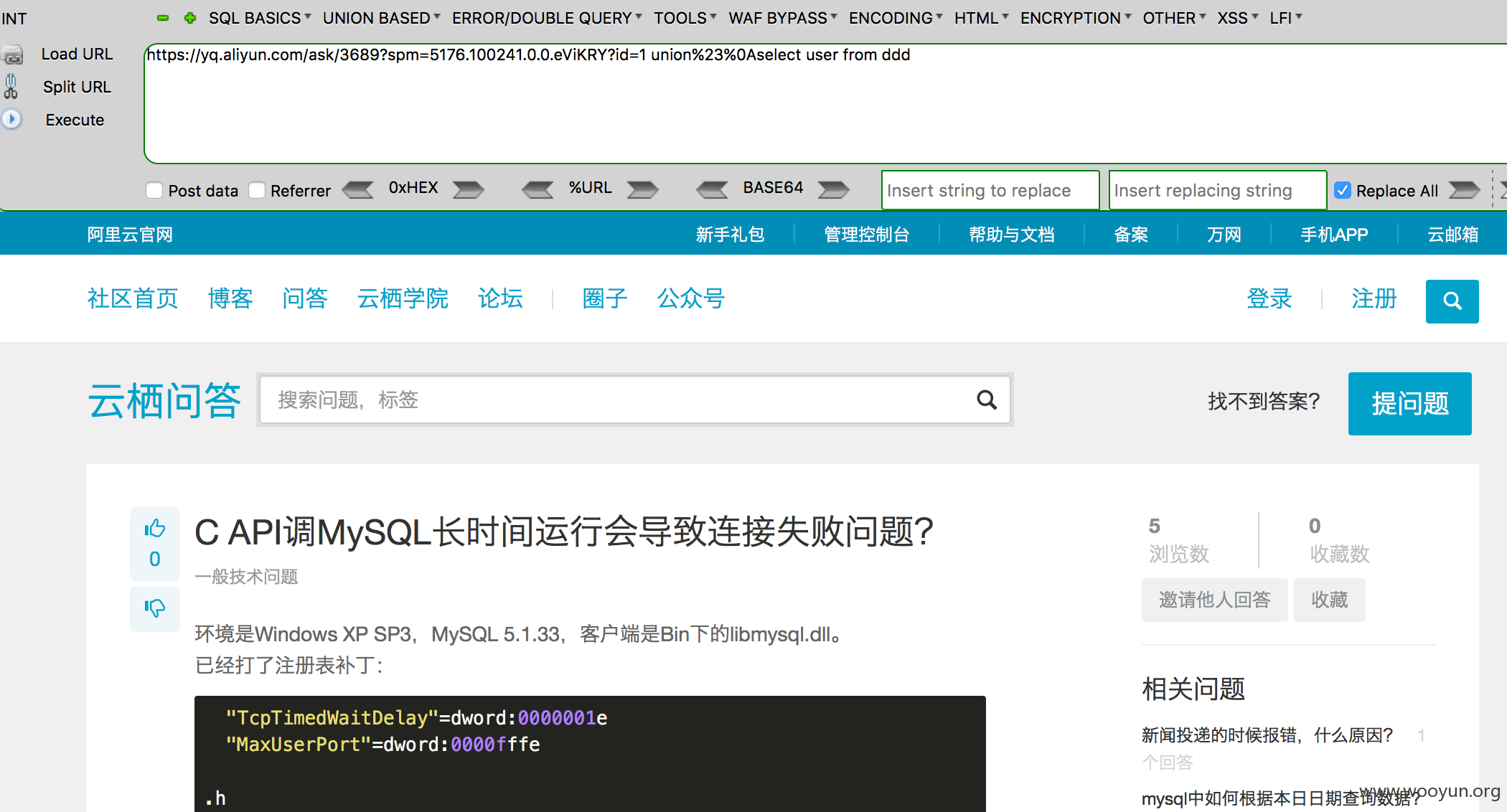Open the HTML dropdown menu
Screen dimensions: 1507x812
[981, 18]
